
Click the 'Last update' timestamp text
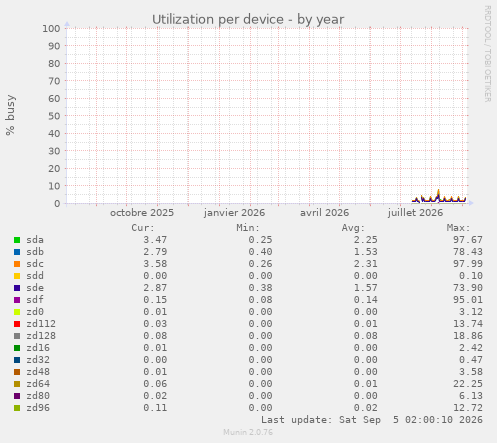click(x=372, y=420)
